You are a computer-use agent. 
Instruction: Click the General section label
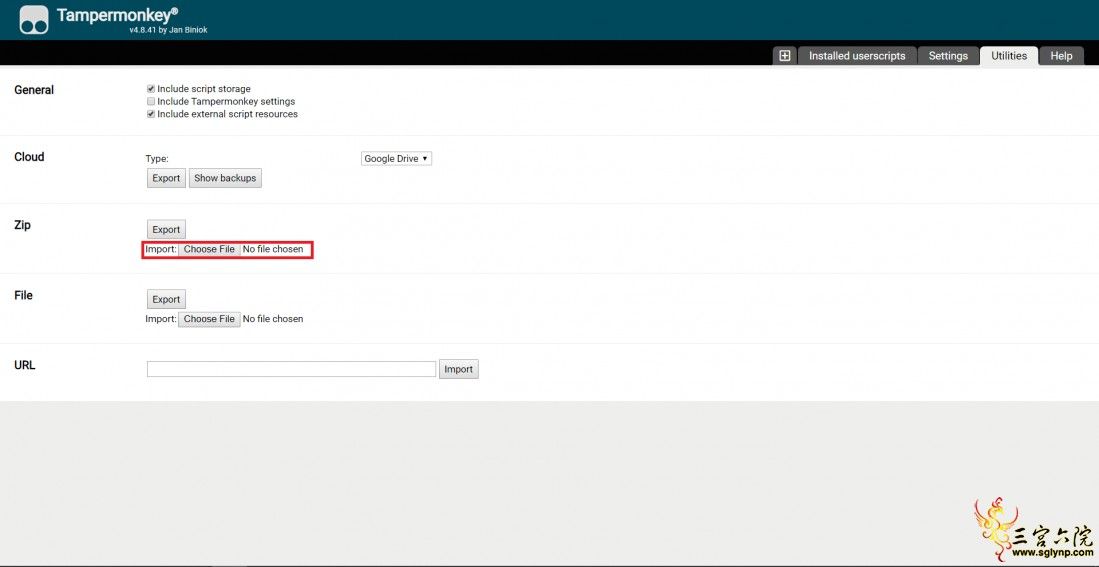pos(34,90)
